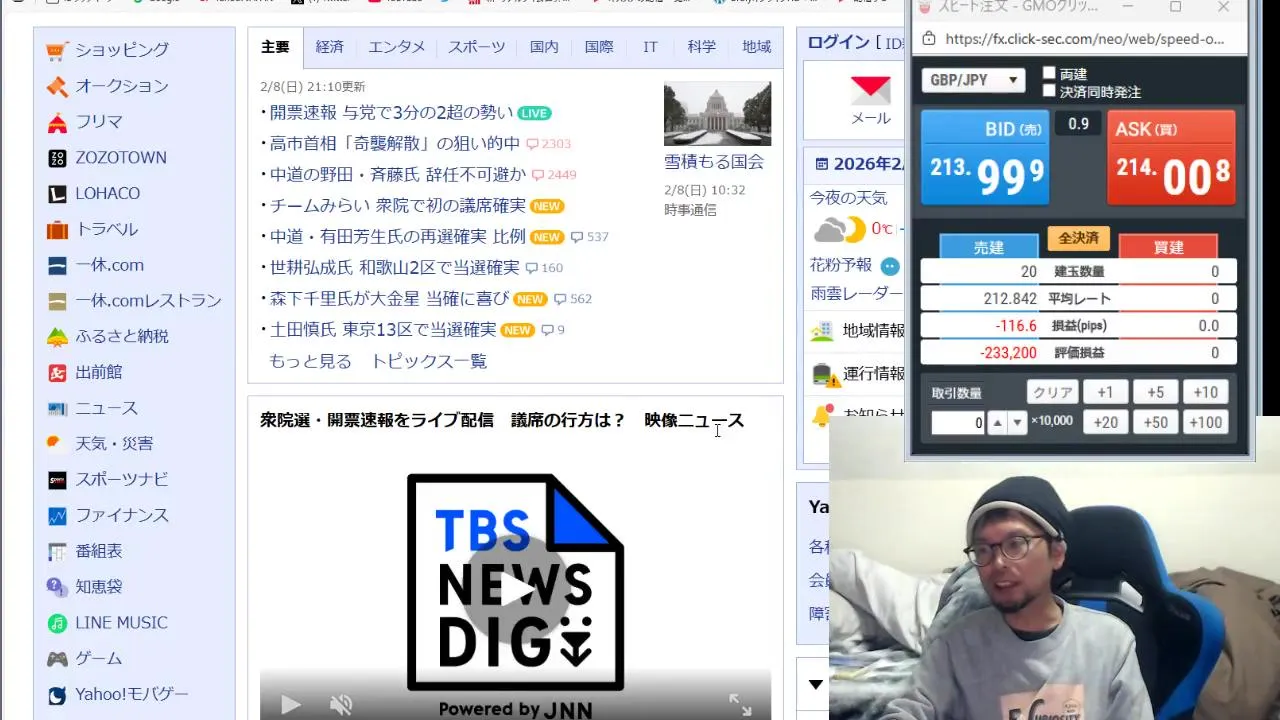Click the ファイナンス chart icon
The height and width of the screenshot is (720, 1280).
tap(57, 516)
